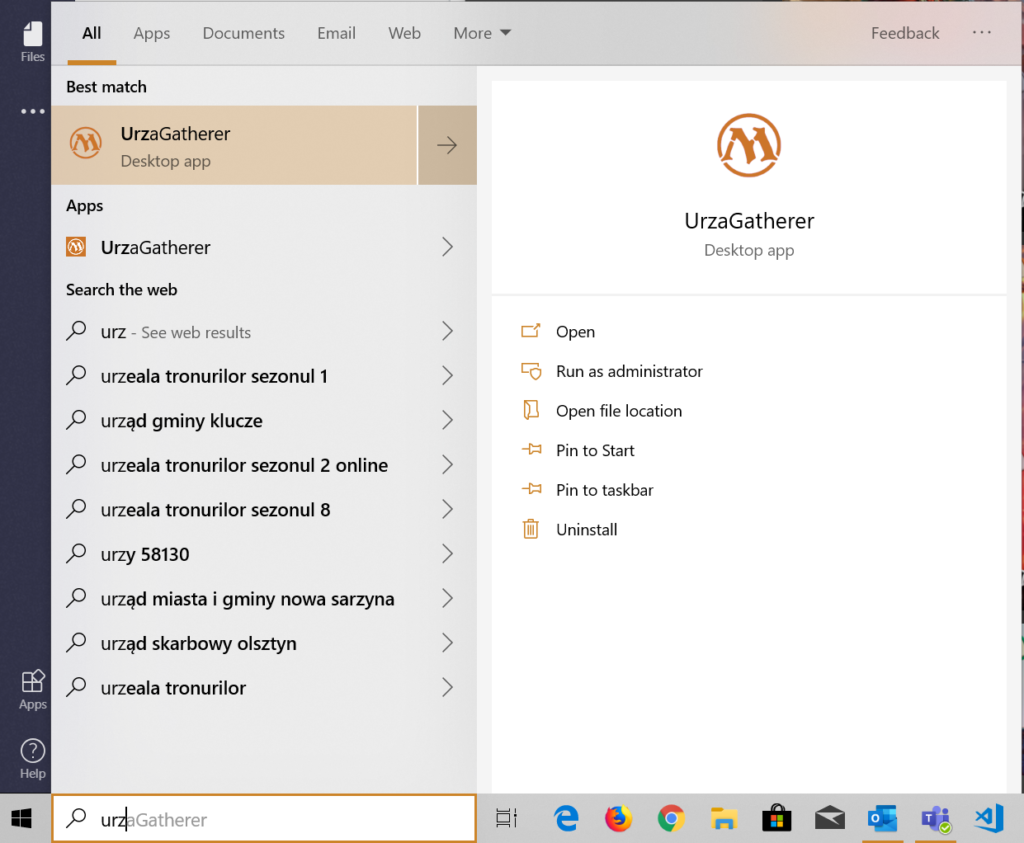Open Outlook from taskbar
The height and width of the screenshot is (843, 1024).
[882, 818]
